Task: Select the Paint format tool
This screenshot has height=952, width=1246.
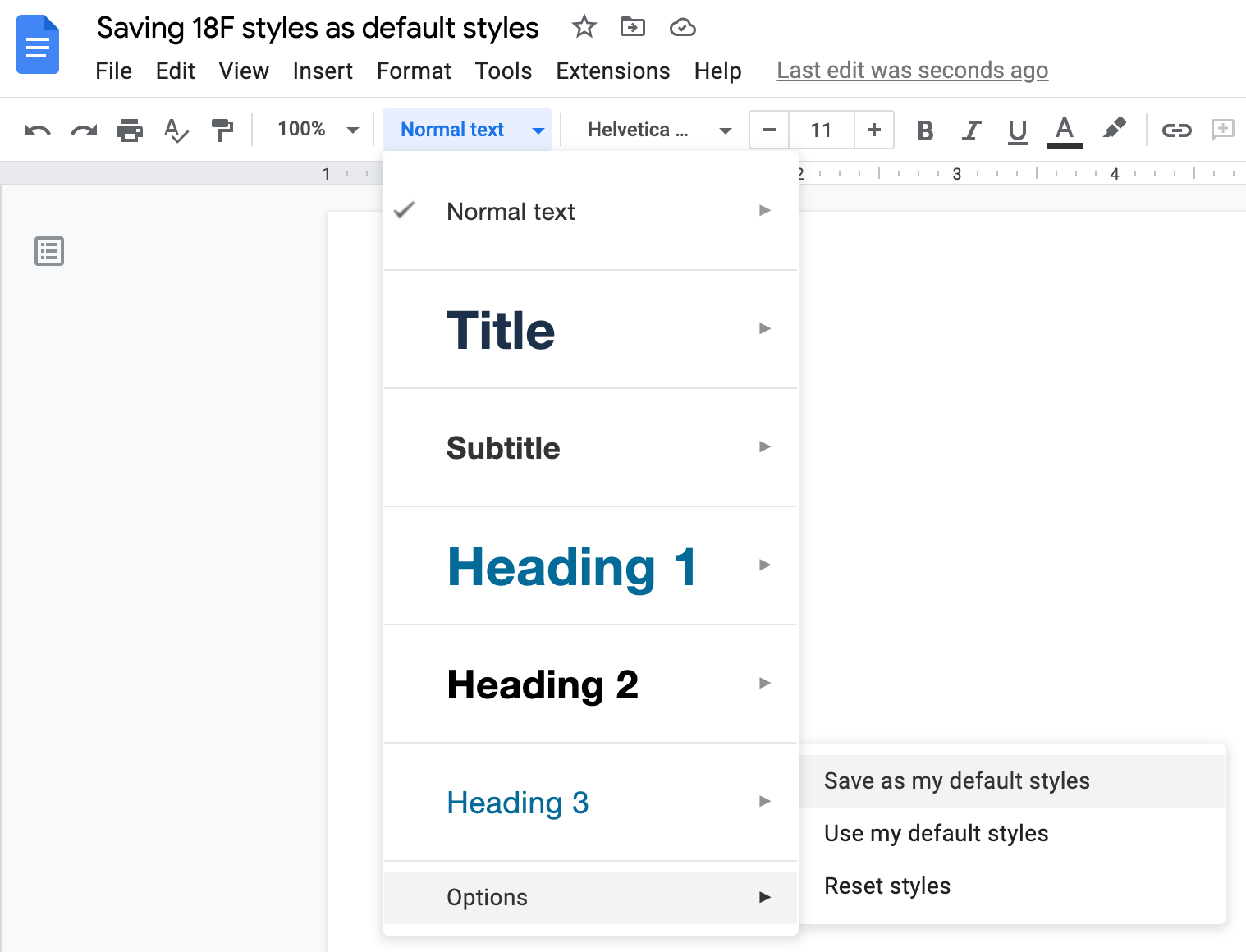Action: [x=222, y=130]
